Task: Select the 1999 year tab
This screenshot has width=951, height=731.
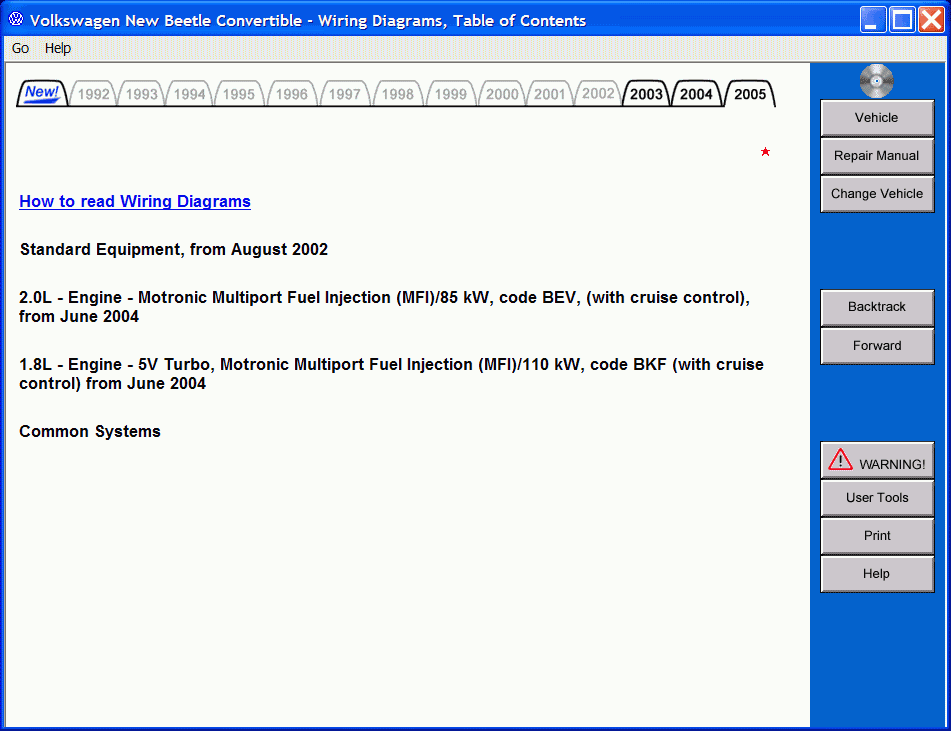Action: [x=451, y=94]
